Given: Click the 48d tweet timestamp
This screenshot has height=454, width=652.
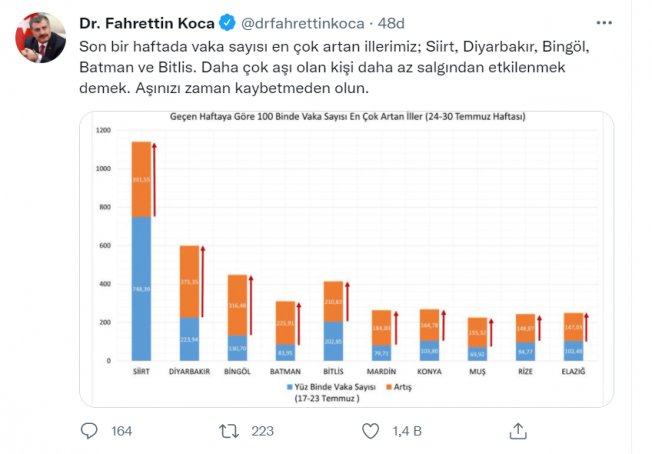Looking at the screenshot, I should pyautogui.click(x=391, y=23).
